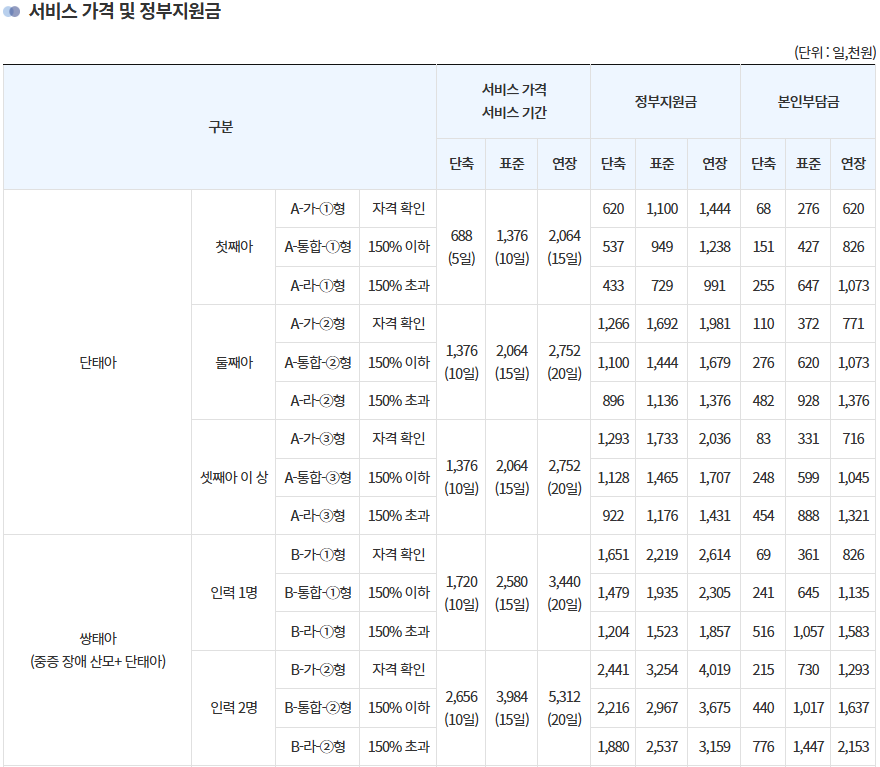Click the '인력 2명' cell

(234, 708)
